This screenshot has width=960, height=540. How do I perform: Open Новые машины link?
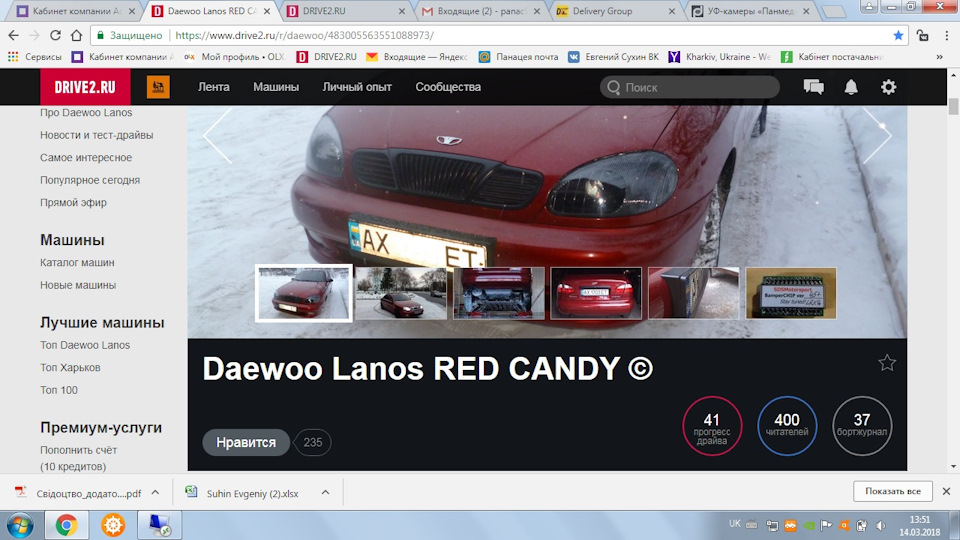click(x=78, y=285)
